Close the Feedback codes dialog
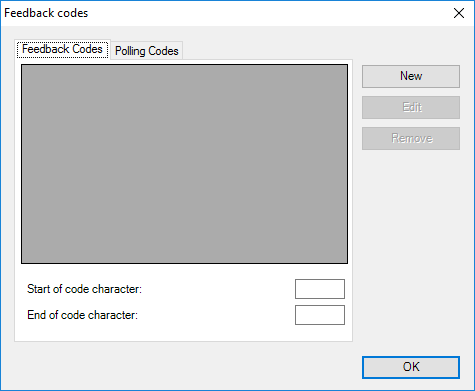 [459, 13]
